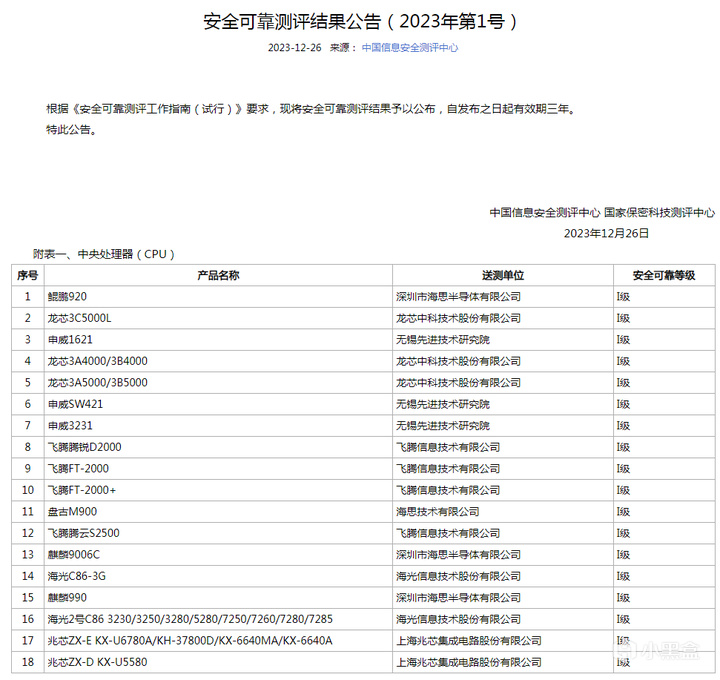Screen dimensions: 720x680
Task: Click 海思技术有限公司 in the 盘古M900 row
Action: (438, 512)
